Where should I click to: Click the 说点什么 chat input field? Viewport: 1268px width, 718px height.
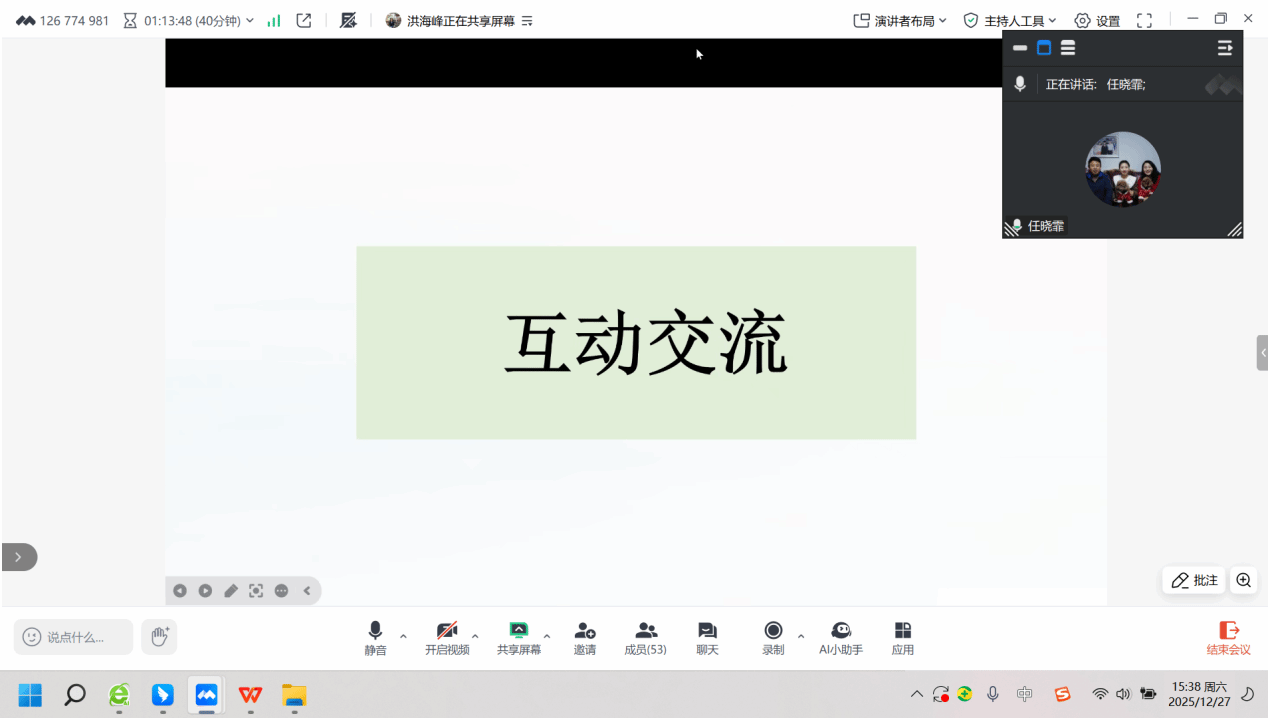pyautogui.click(x=74, y=637)
